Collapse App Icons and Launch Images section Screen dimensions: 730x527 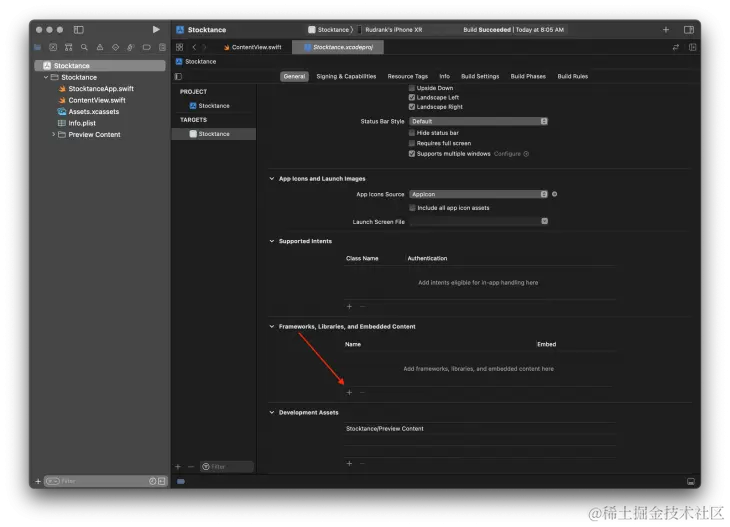[272, 178]
